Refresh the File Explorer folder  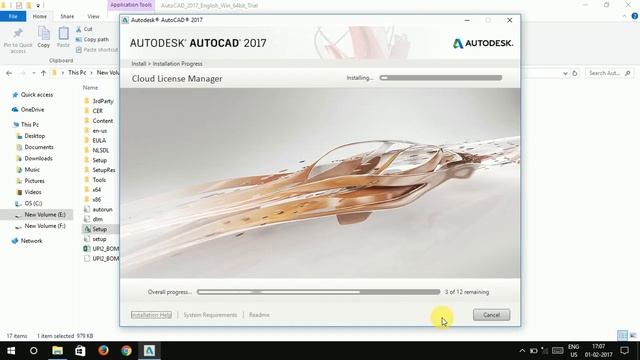575,73
